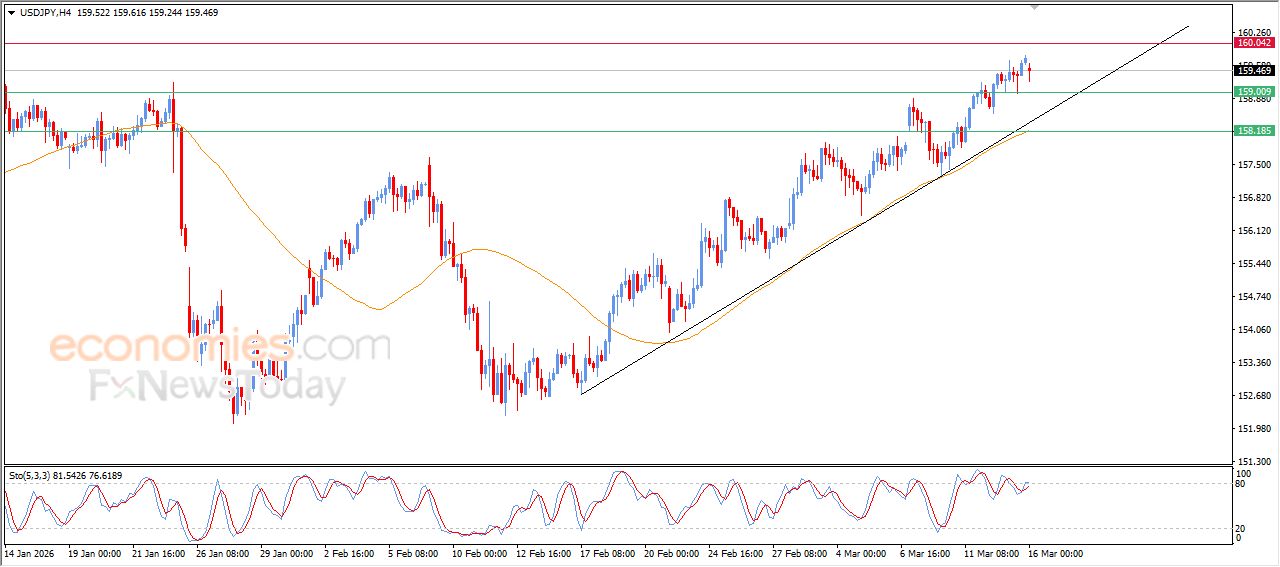Screen dimensions: 1280x567
Task: Click the USDJPY,H4 chart title text
Action: click(x=45, y=13)
